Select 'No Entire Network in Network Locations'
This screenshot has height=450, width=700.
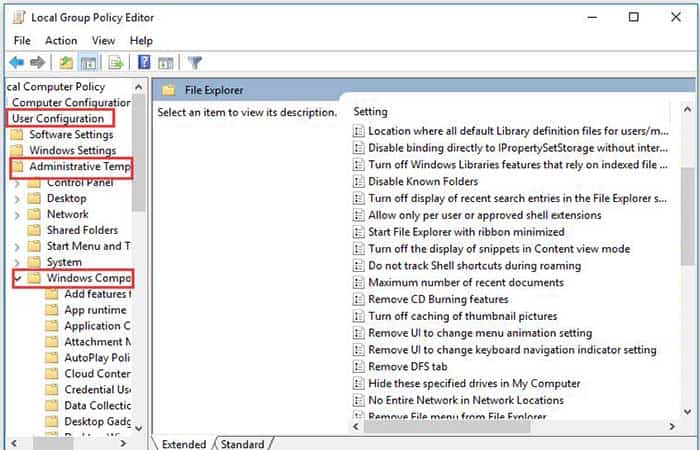(x=466, y=400)
